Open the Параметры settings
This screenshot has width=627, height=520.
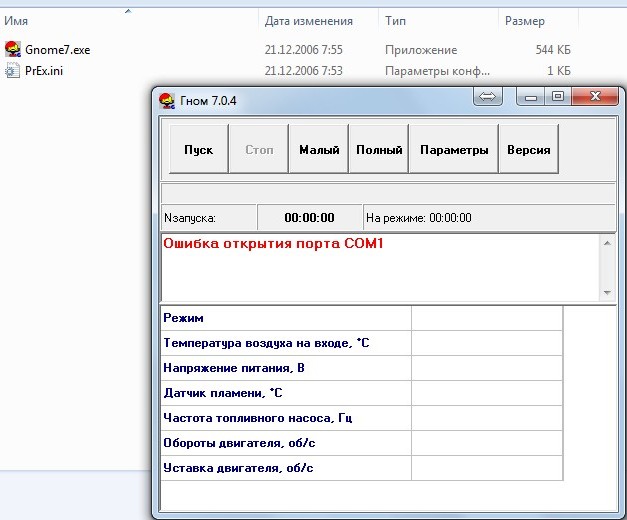coord(454,149)
